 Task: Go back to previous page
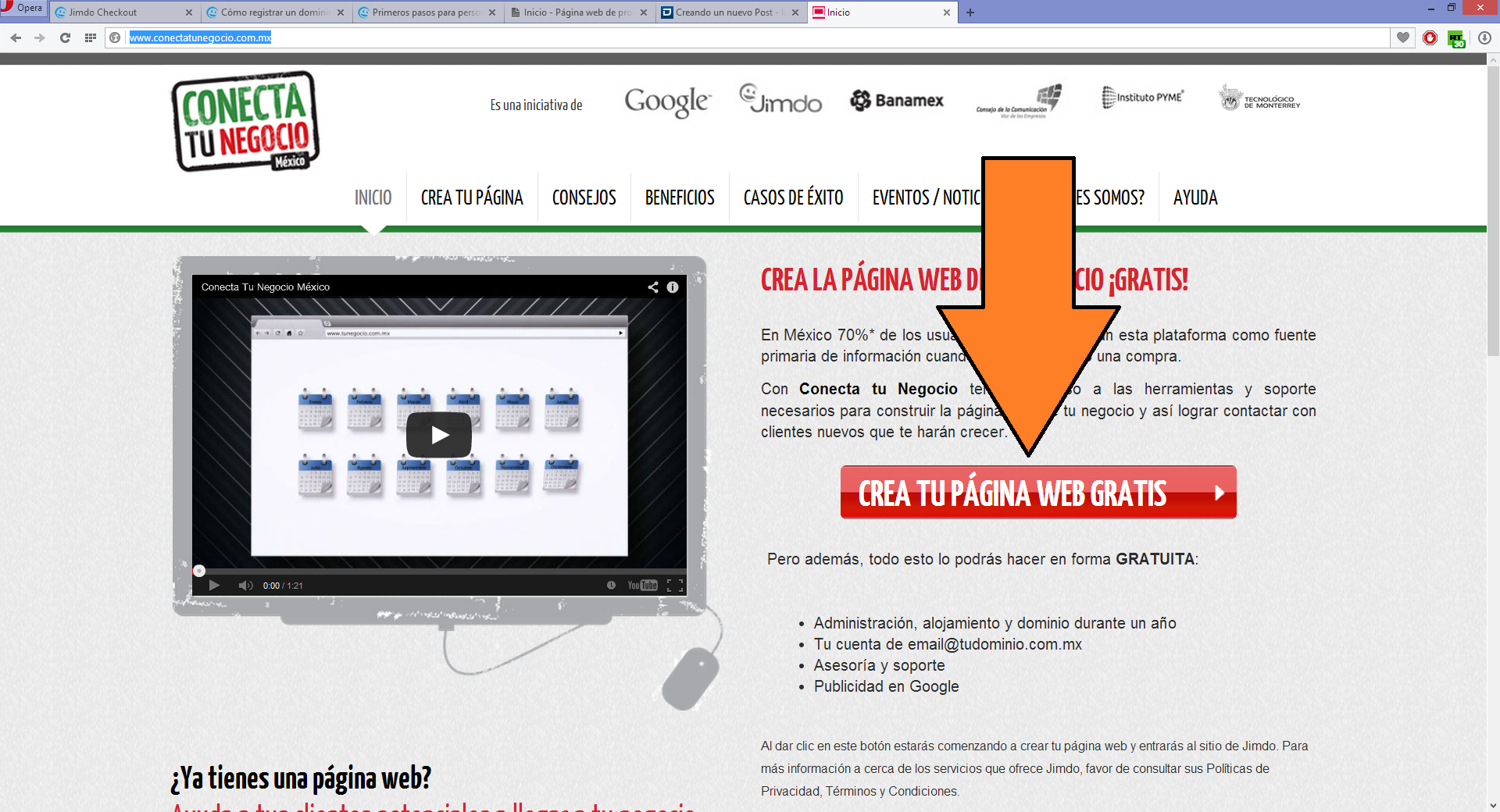16,37
